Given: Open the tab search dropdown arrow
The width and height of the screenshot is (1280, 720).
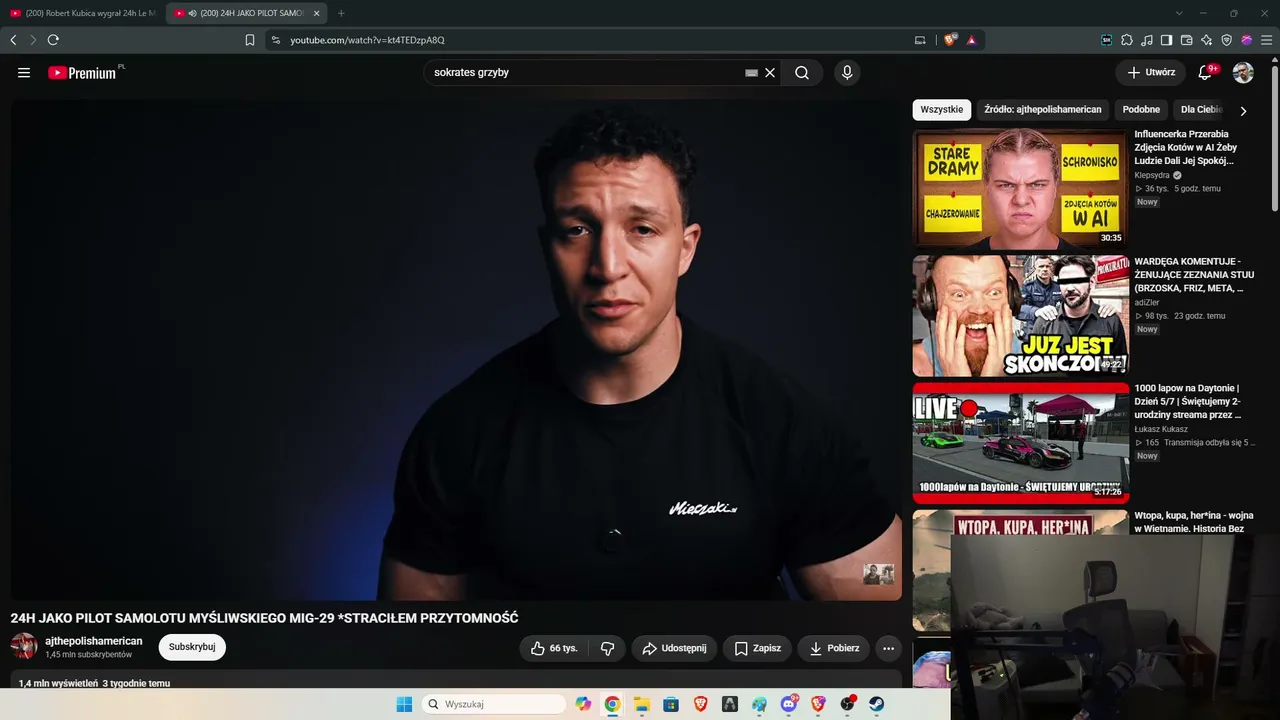Looking at the screenshot, I should point(1179,13).
